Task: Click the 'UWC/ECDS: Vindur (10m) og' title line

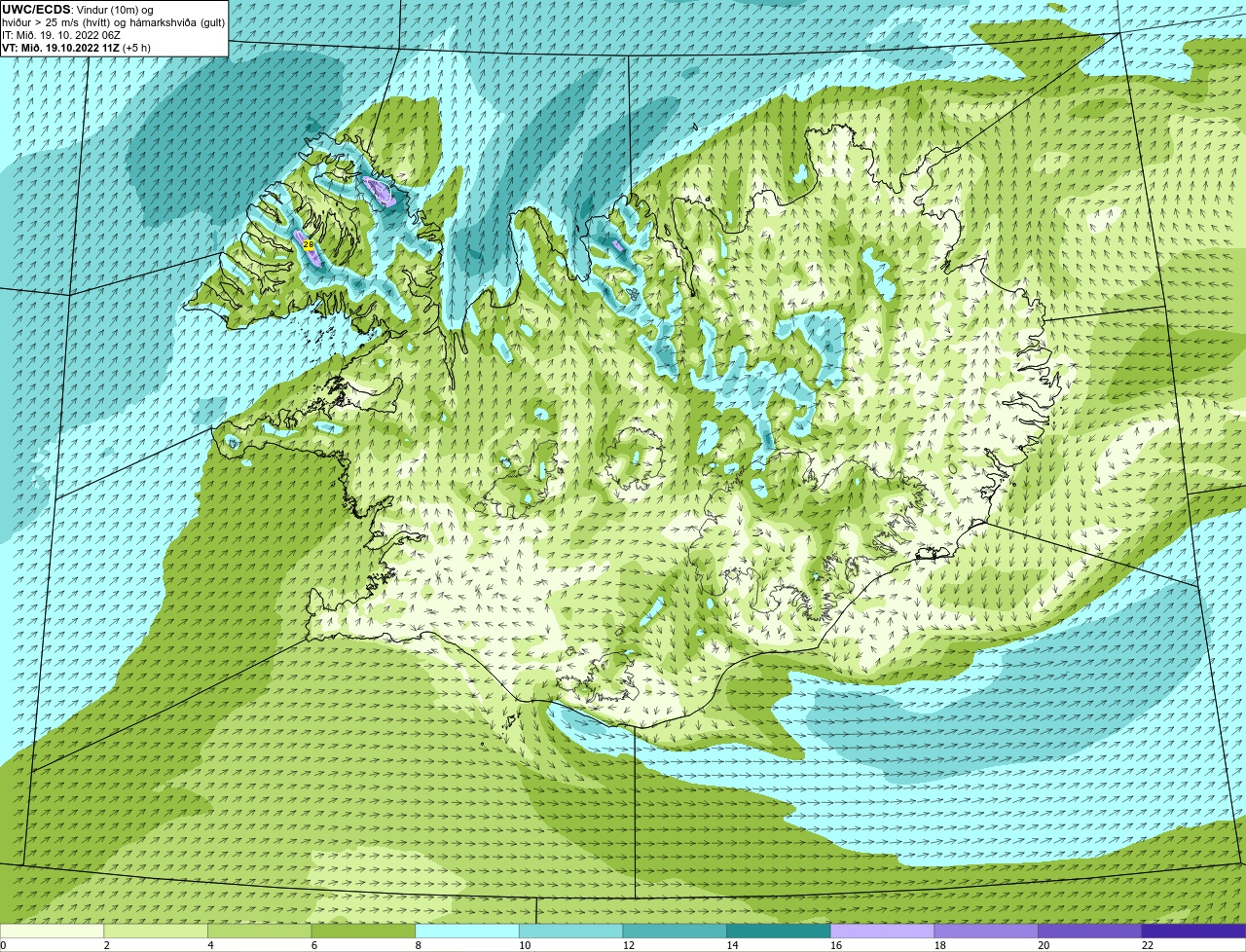Action: (x=78, y=10)
